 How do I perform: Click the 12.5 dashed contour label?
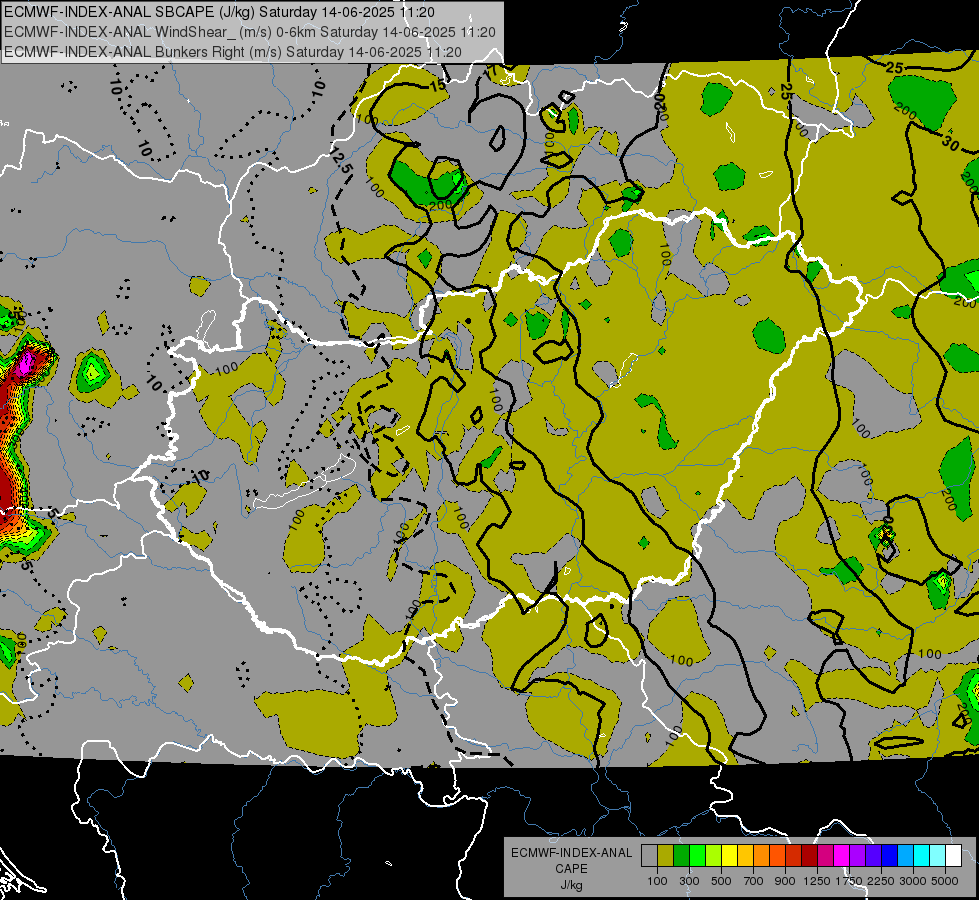[342, 161]
